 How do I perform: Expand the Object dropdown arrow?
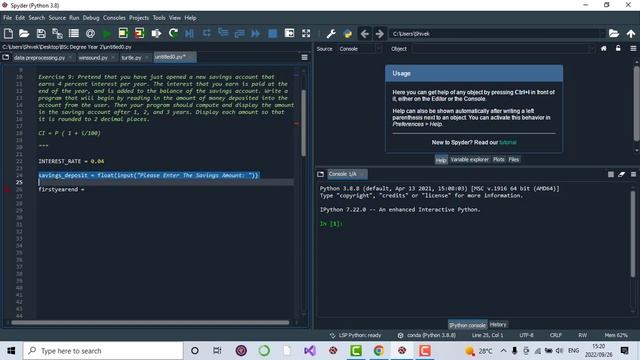point(591,49)
